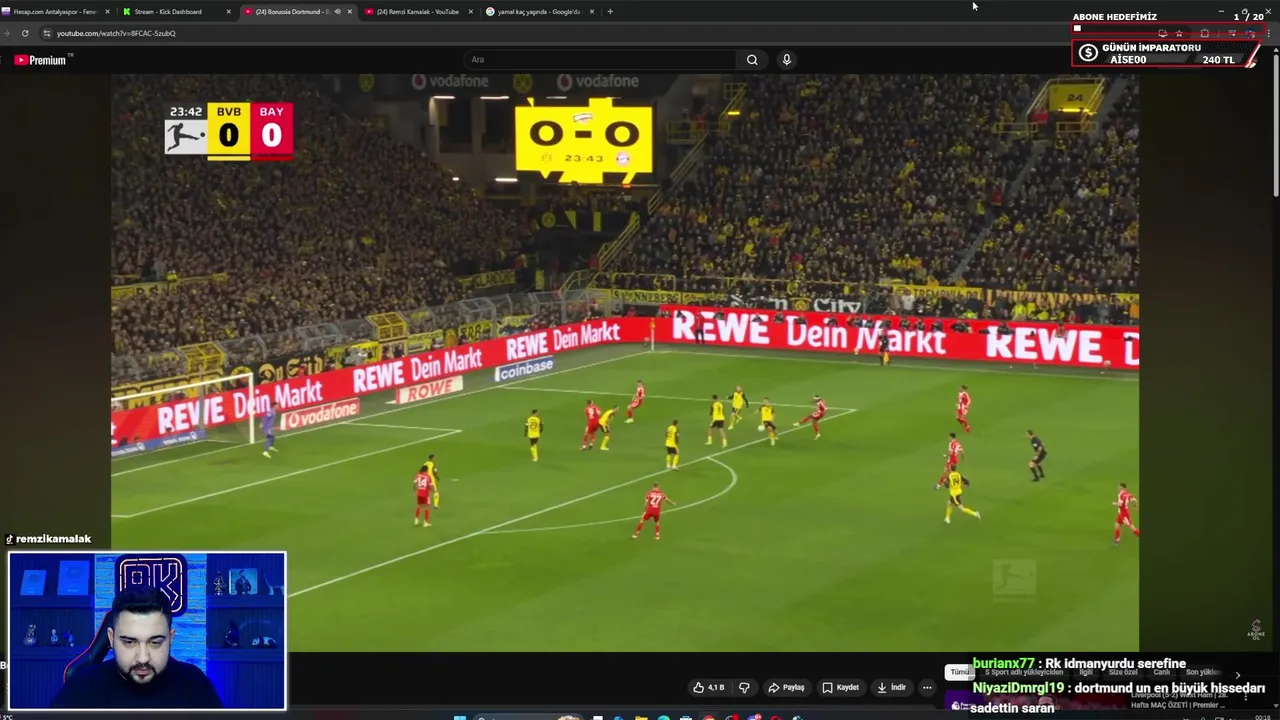The width and height of the screenshot is (1280, 720).
Task: Open the browser extensions icon
Action: [x=1205, y=33]
